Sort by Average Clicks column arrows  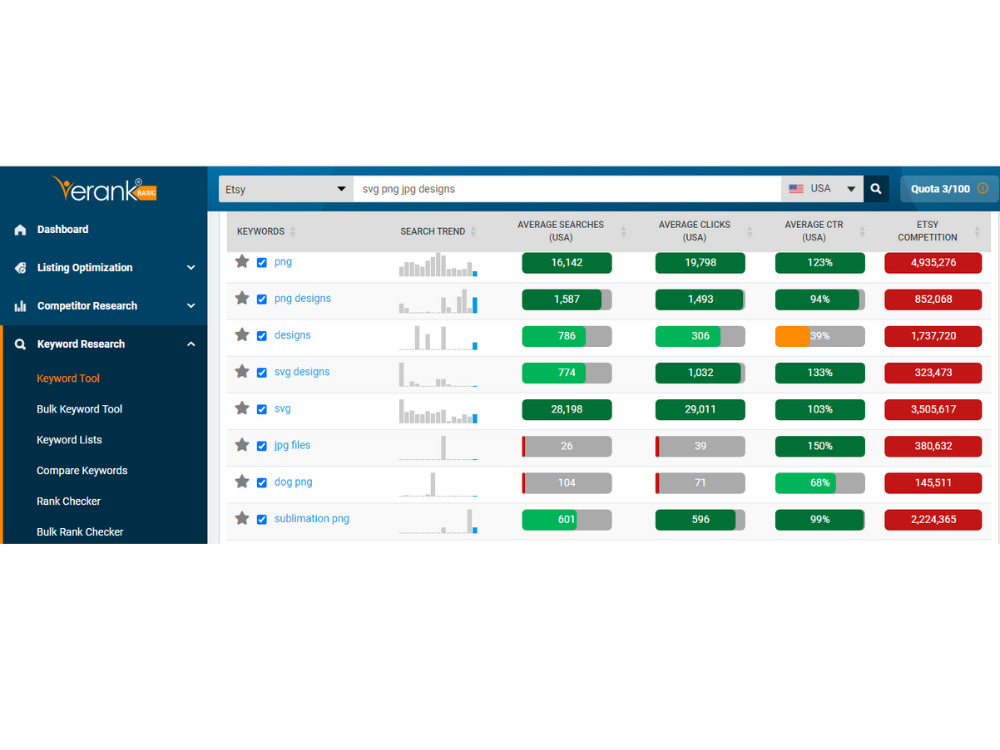point(749,232)
